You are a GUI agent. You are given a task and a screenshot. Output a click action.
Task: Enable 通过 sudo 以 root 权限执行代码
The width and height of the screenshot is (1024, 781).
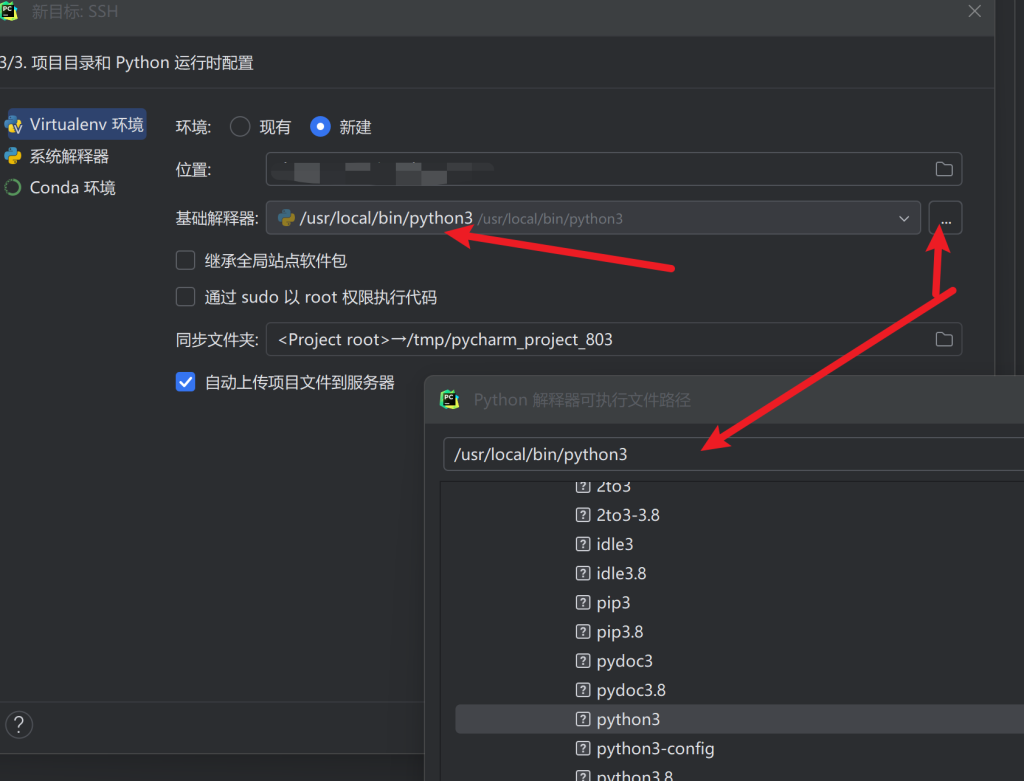(186, 297)
